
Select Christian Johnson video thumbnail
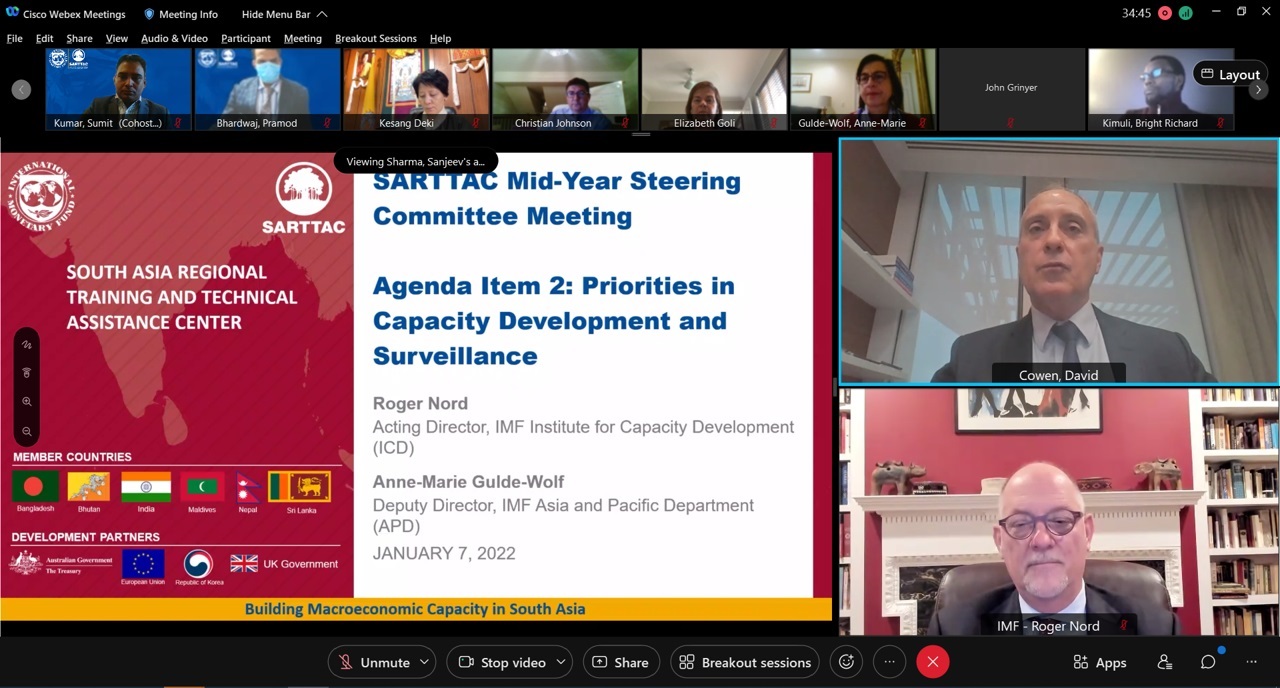pyautogui.click(x=565, y=89)
